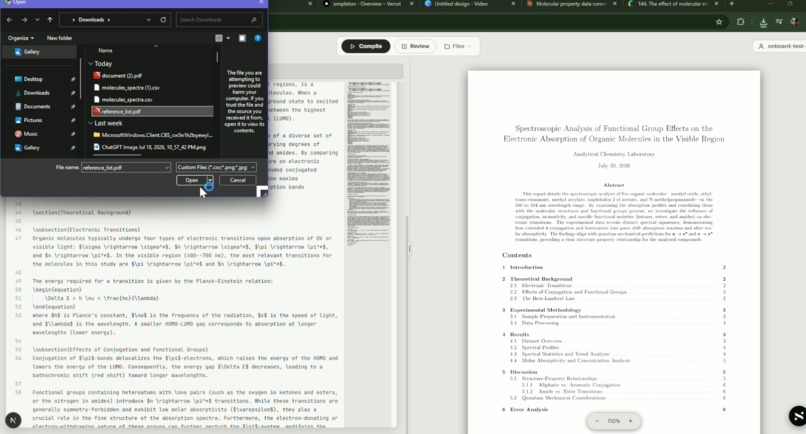The width and height of the screenshot is (806, 434).
Task: Click the file list vertical scrollbar
Action: tap(217, 57)
